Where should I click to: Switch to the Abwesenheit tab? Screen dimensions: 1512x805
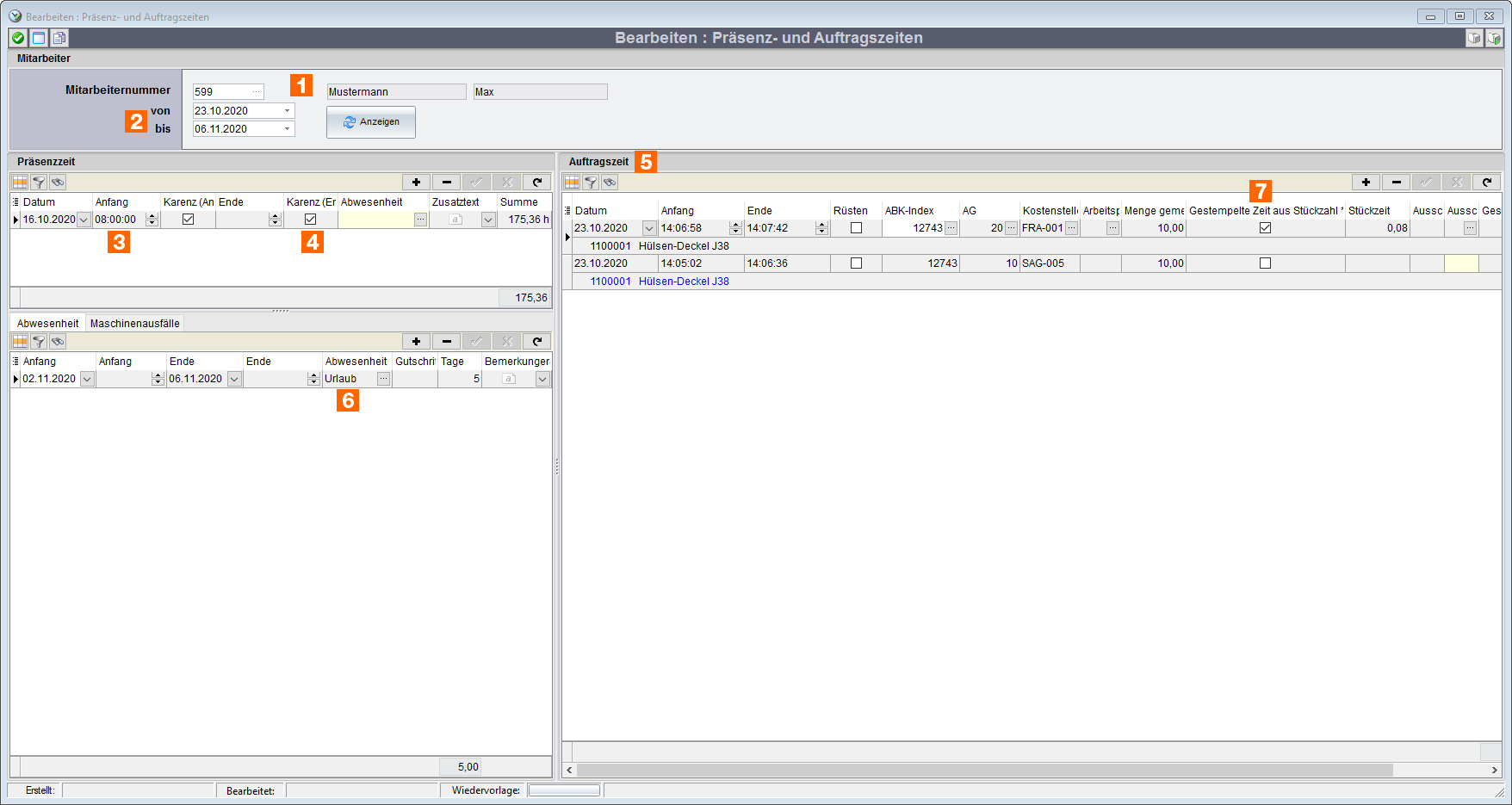point(47,324)
